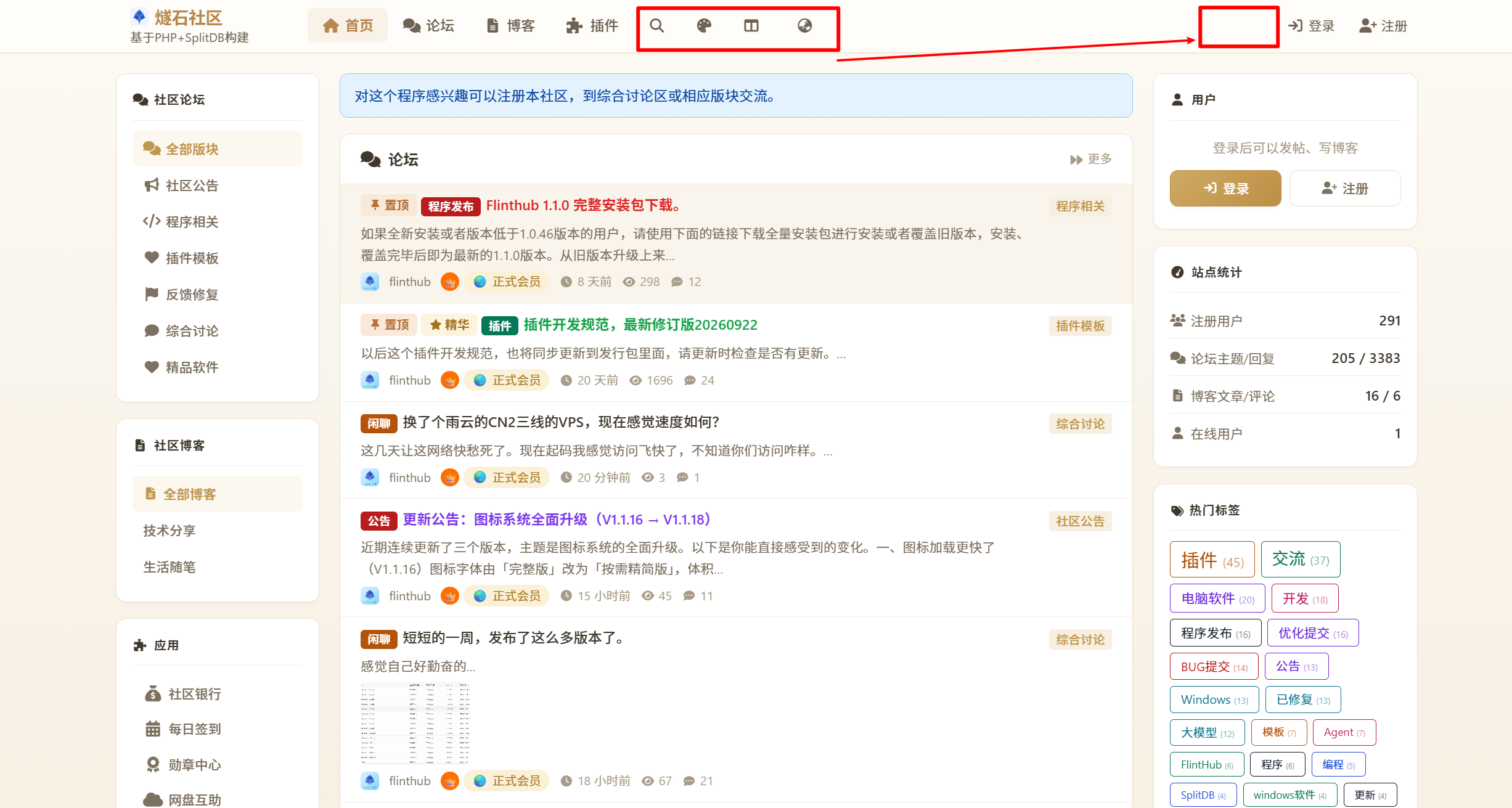Open 网盘互助 app
Viewport: 1512px width, 808px height.
pyautogui.click(x=217, y=799)
